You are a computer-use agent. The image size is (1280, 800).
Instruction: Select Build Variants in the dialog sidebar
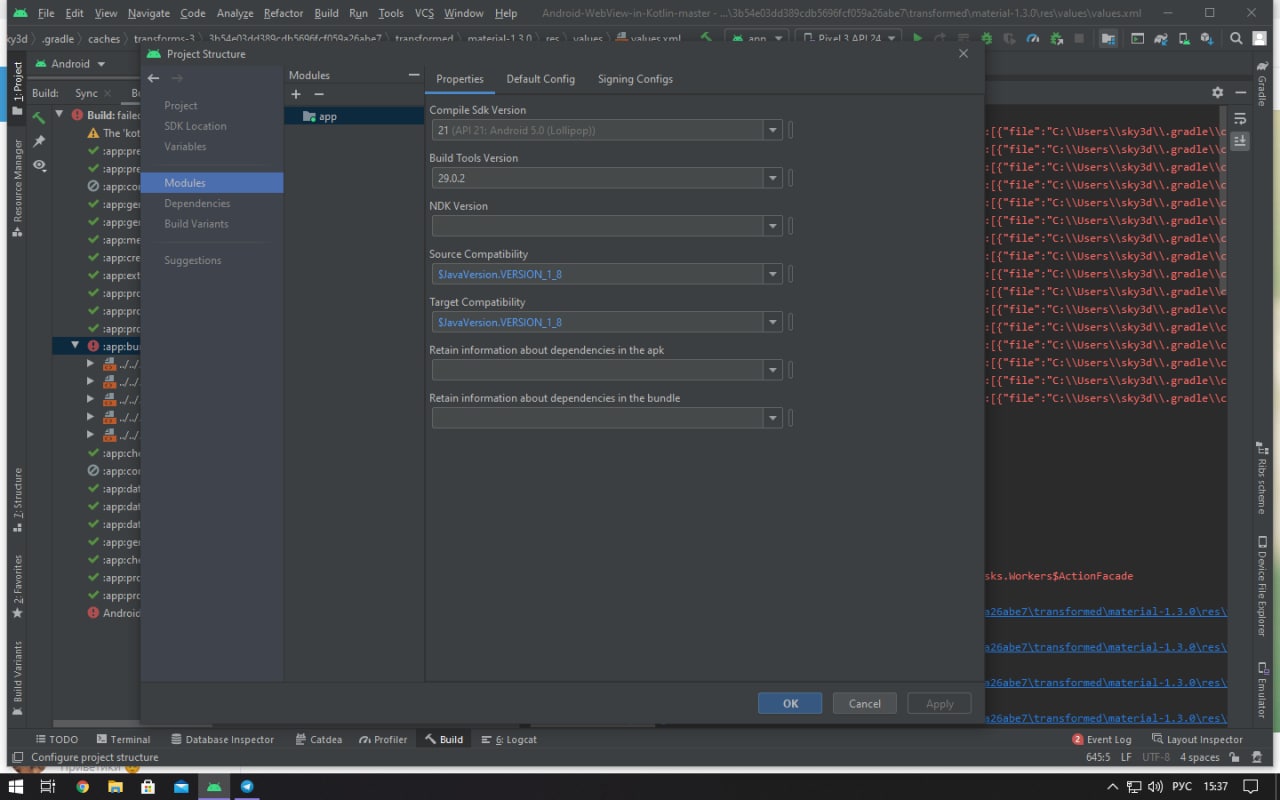[196, 224]
